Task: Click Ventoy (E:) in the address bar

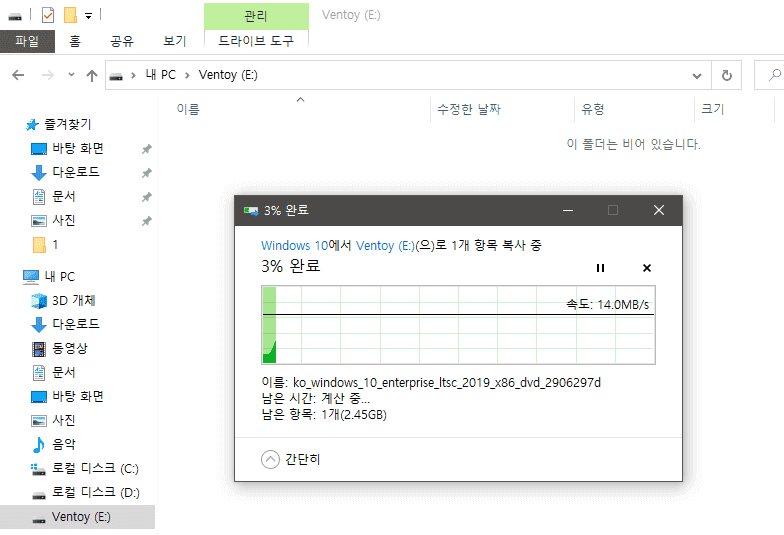Action: tap(228, 75)
